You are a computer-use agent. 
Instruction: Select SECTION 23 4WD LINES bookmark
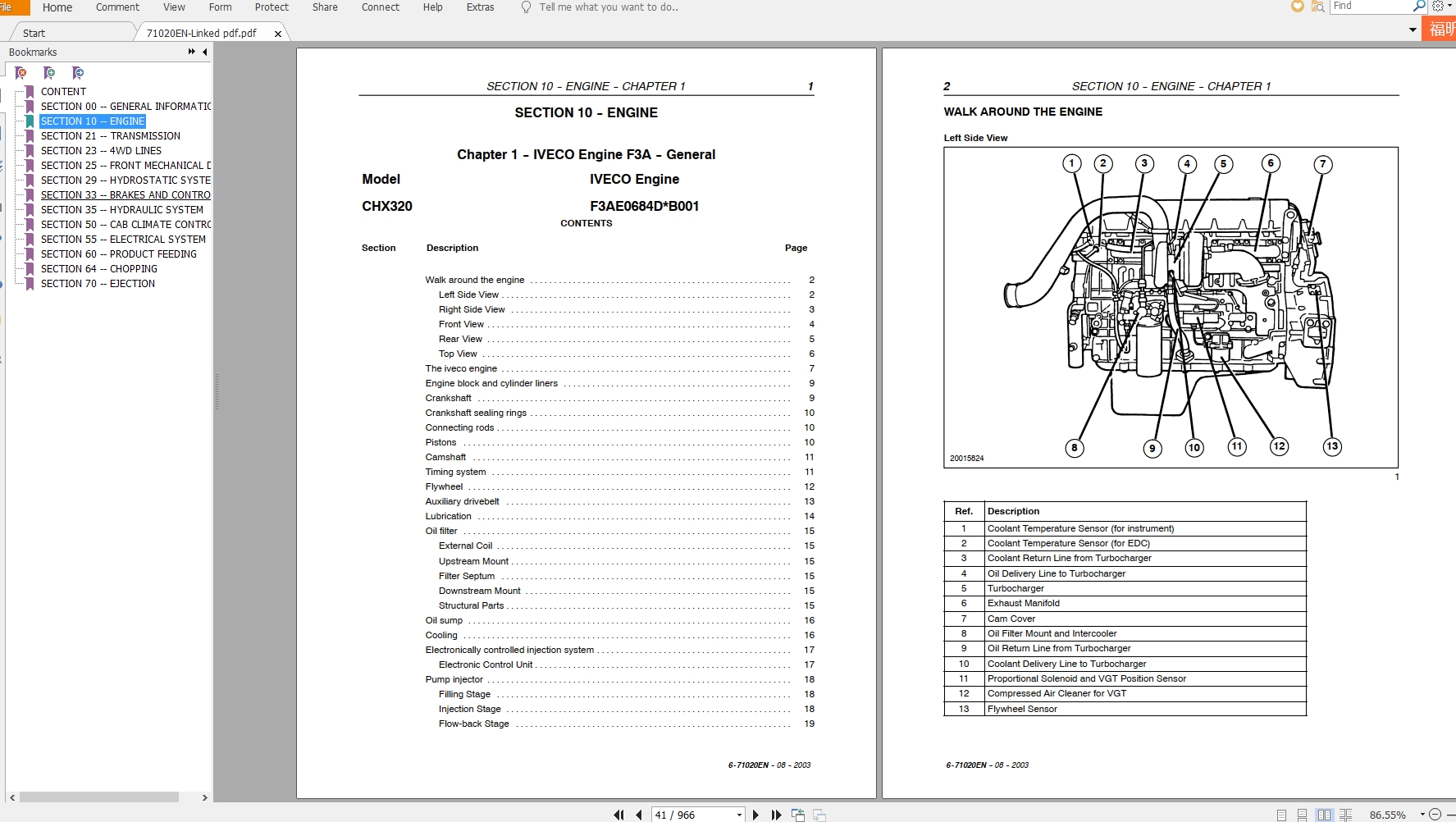click(x=101, y=151)
